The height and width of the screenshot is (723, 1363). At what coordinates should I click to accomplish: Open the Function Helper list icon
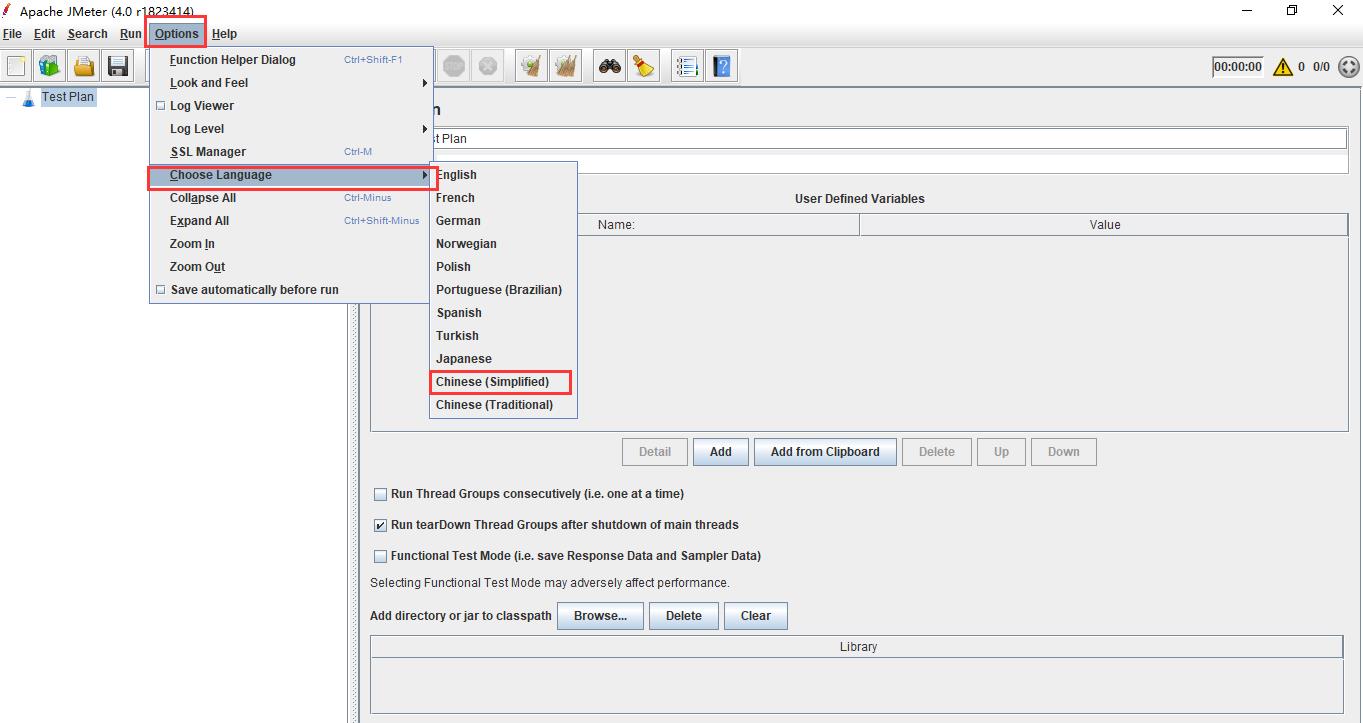pyautogui.click(x=687, y=67)
